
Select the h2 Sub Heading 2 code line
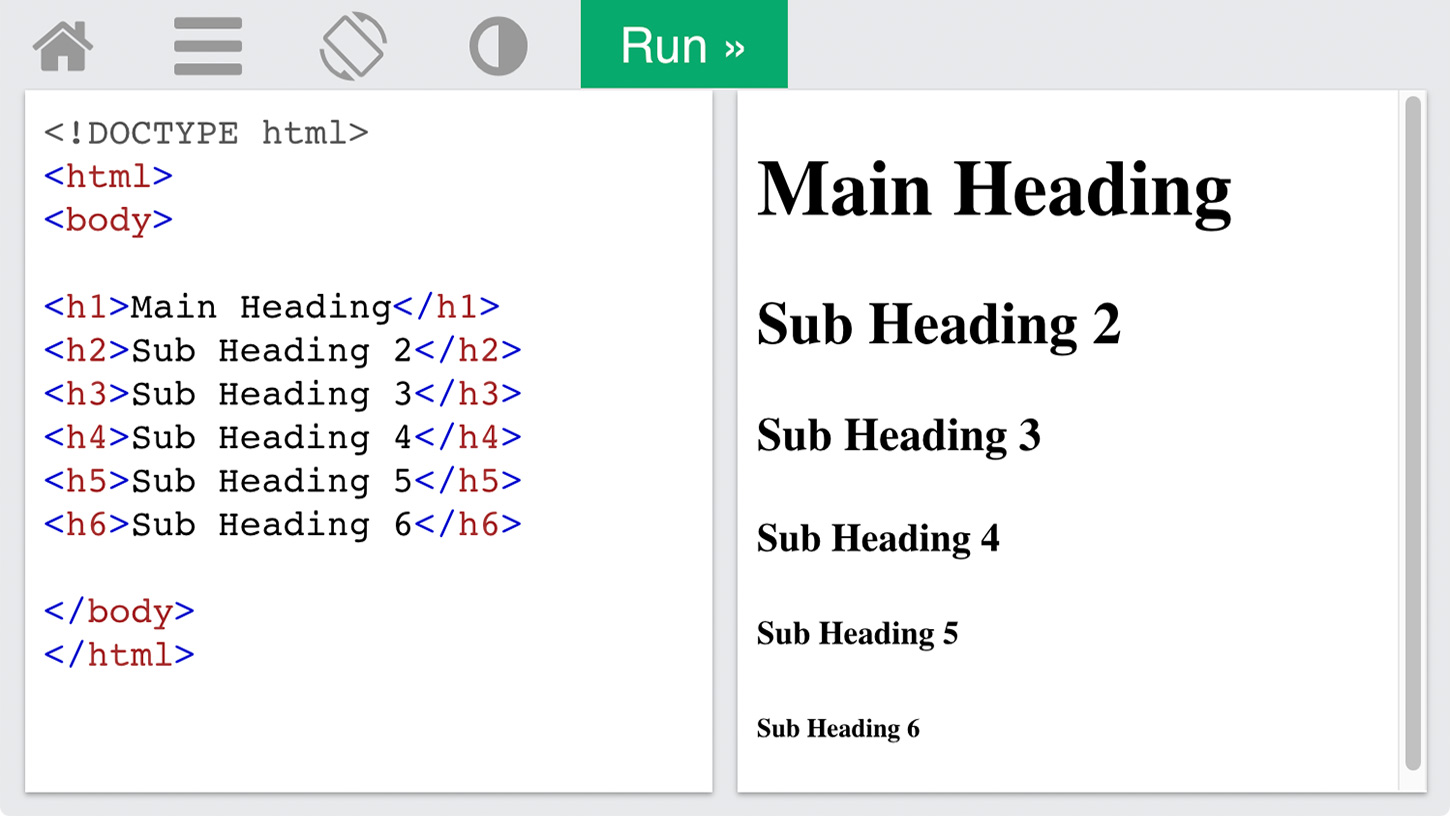click(x=283, y=350)
